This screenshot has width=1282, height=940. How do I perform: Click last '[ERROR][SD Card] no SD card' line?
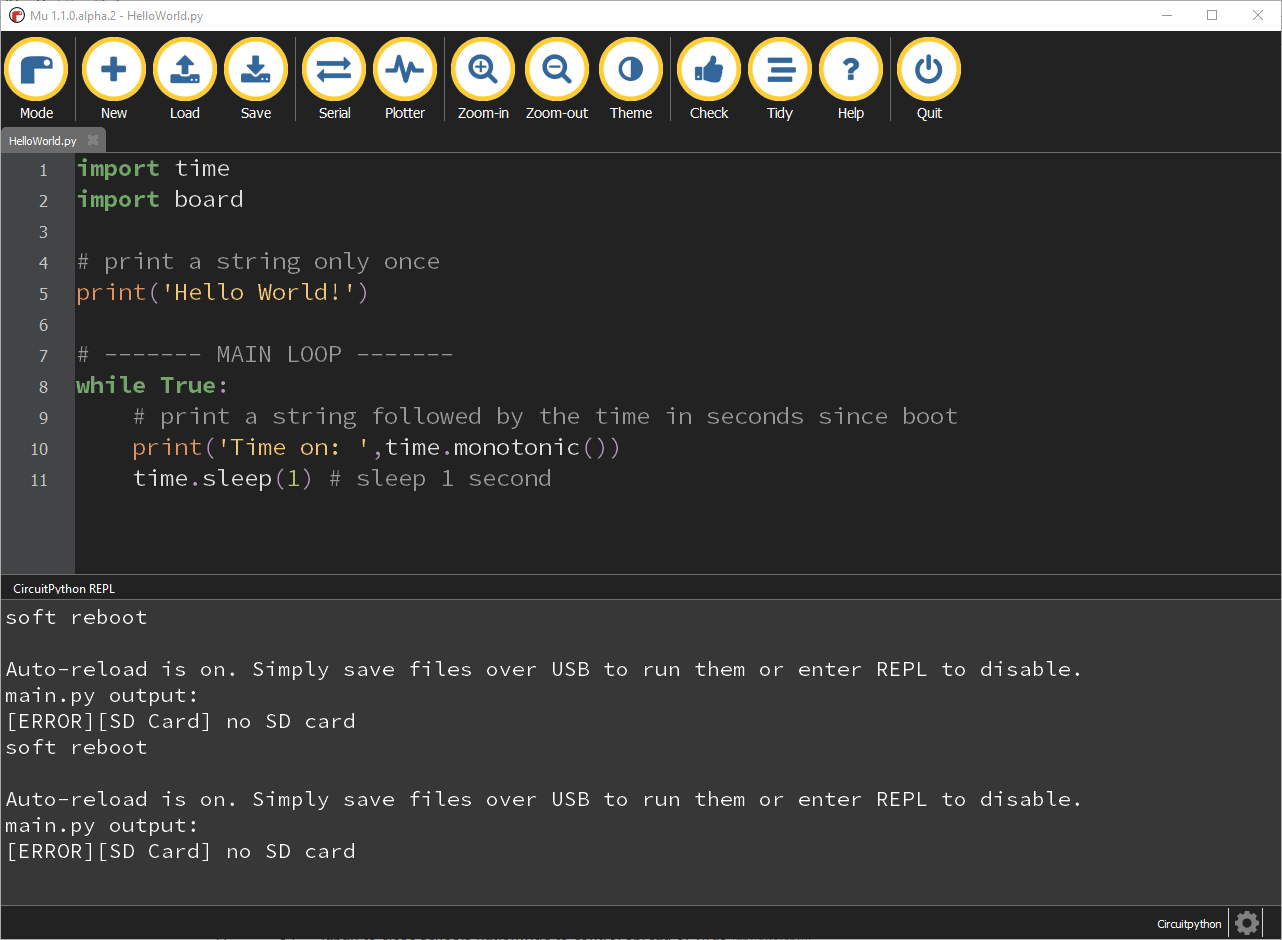[x=180, y=851]
